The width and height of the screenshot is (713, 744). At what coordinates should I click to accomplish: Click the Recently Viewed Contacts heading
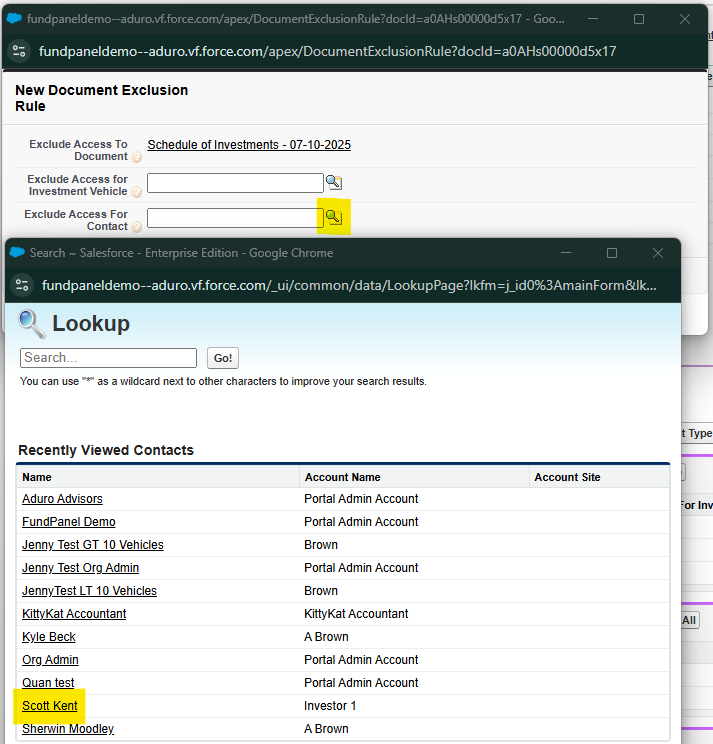point(106,450)
